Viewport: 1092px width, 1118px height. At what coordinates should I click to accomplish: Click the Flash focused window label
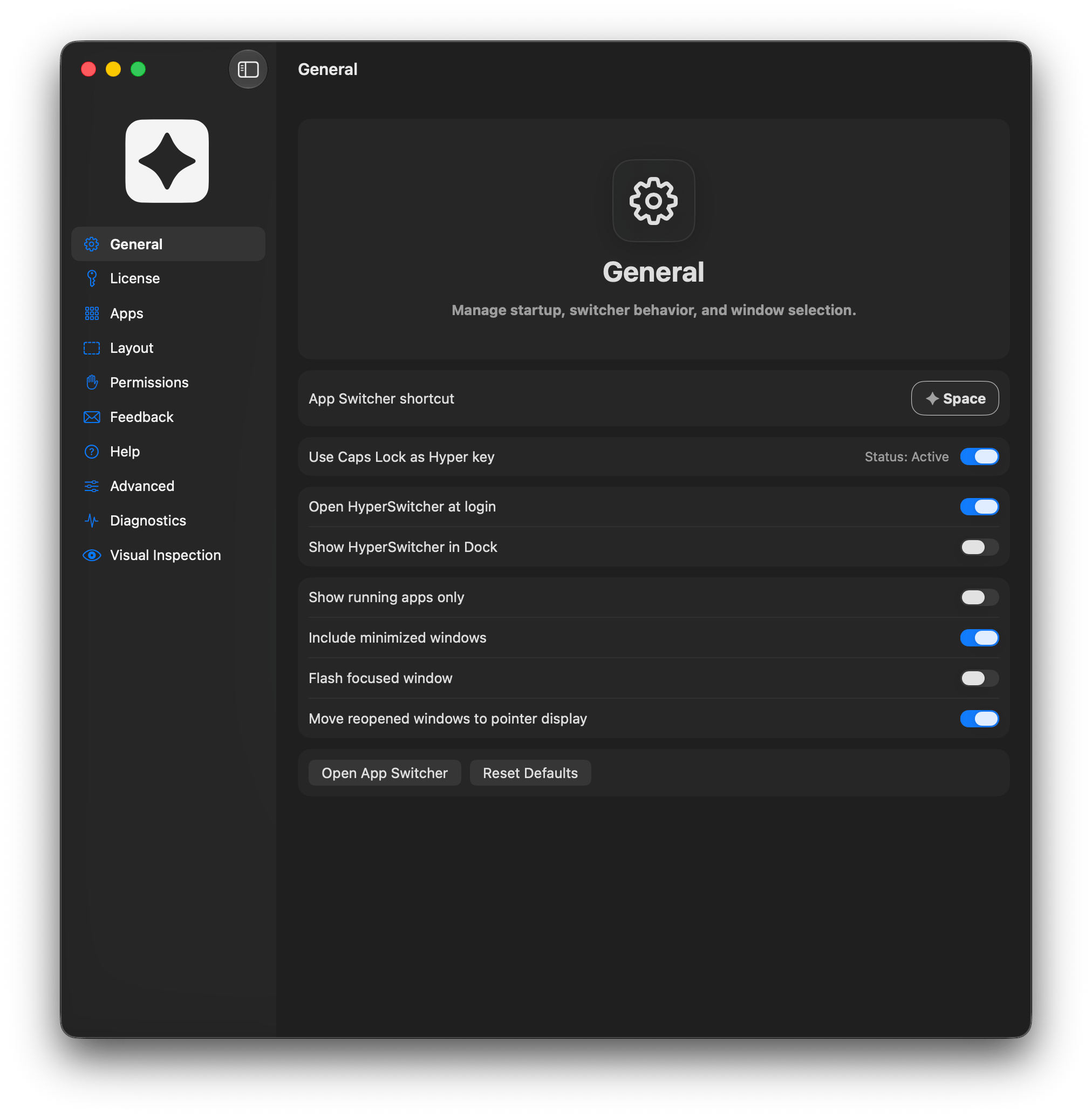click(380, 679)
